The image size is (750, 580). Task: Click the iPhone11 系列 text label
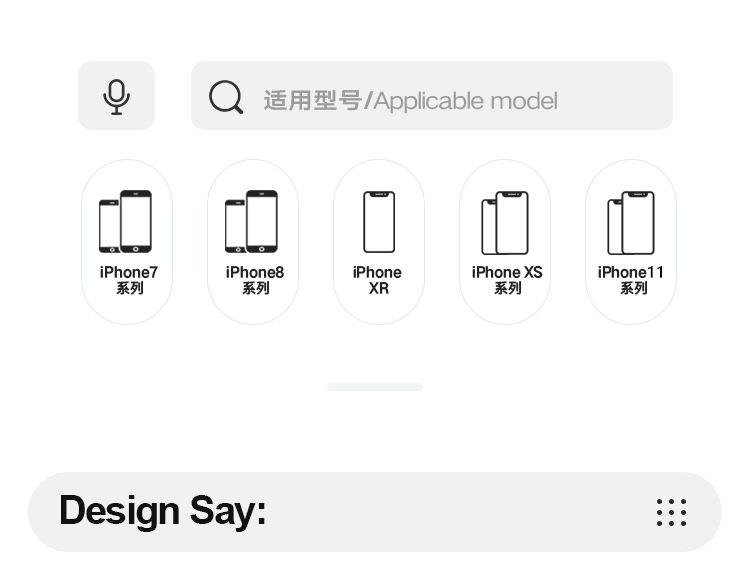pyautogui.click(x=631, y=280)
